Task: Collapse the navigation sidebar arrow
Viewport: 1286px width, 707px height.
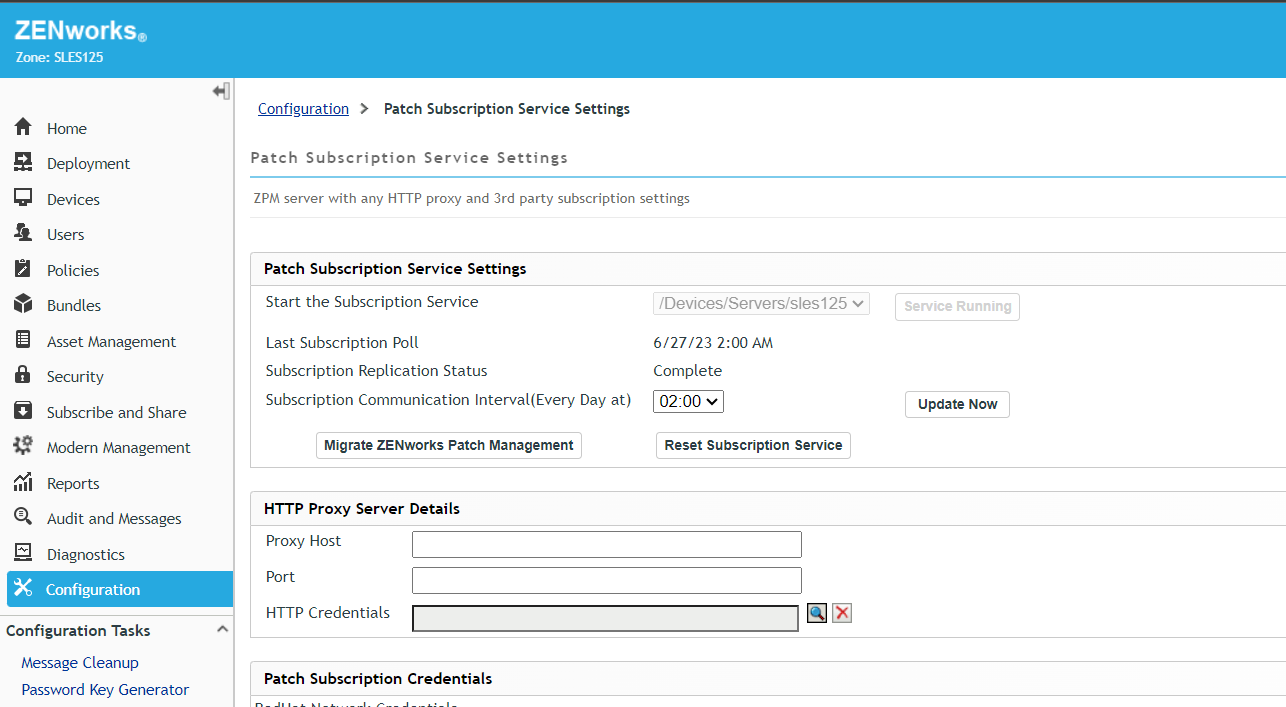Action: (x=220, y=90)
